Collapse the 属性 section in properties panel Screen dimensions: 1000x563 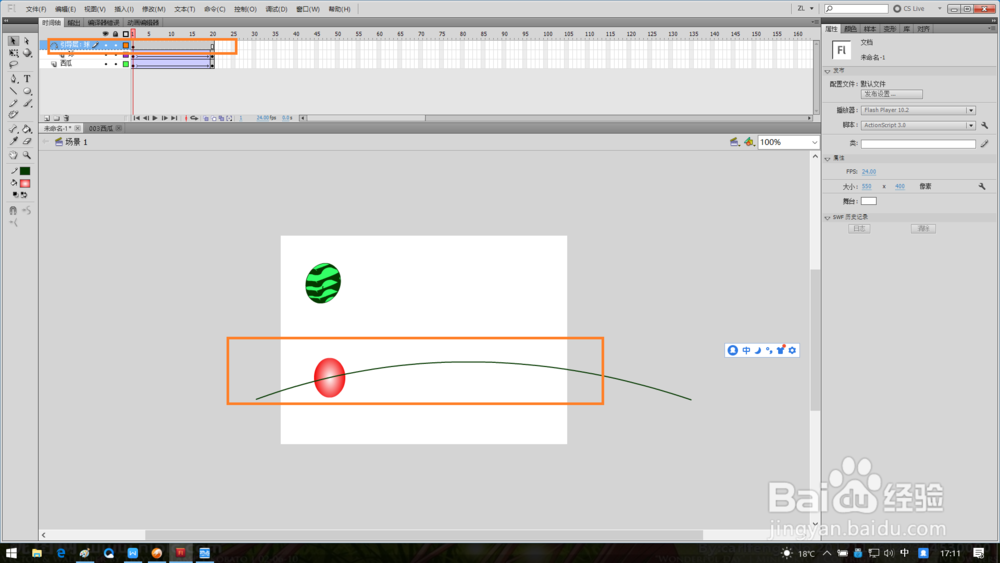(828, 159)
